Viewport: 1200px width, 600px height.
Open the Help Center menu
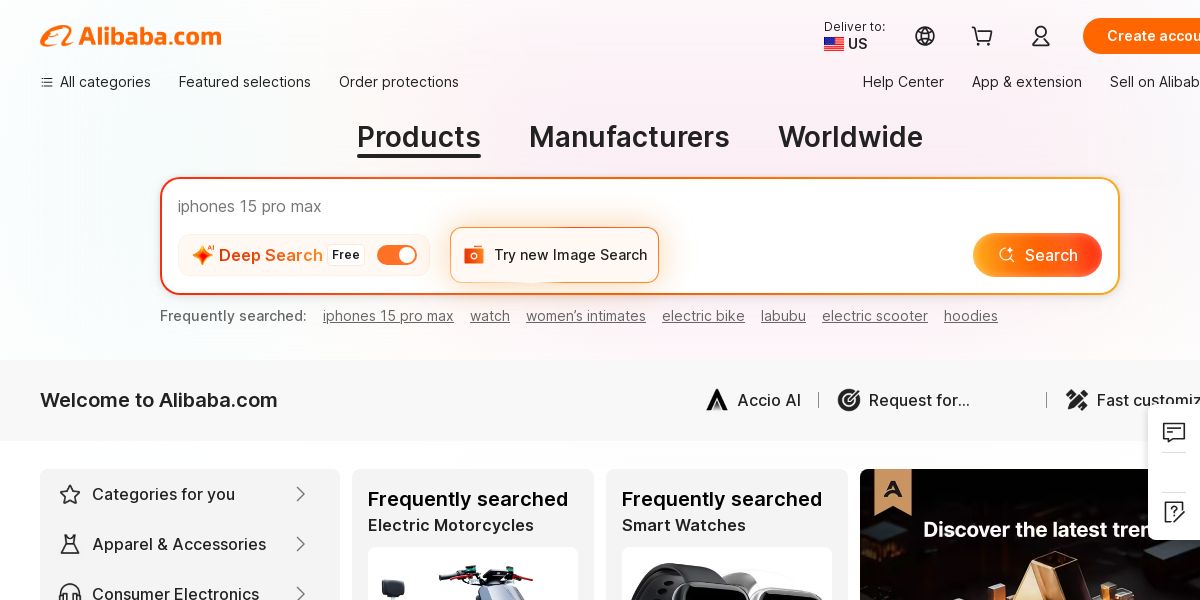[x=903, y=82]
